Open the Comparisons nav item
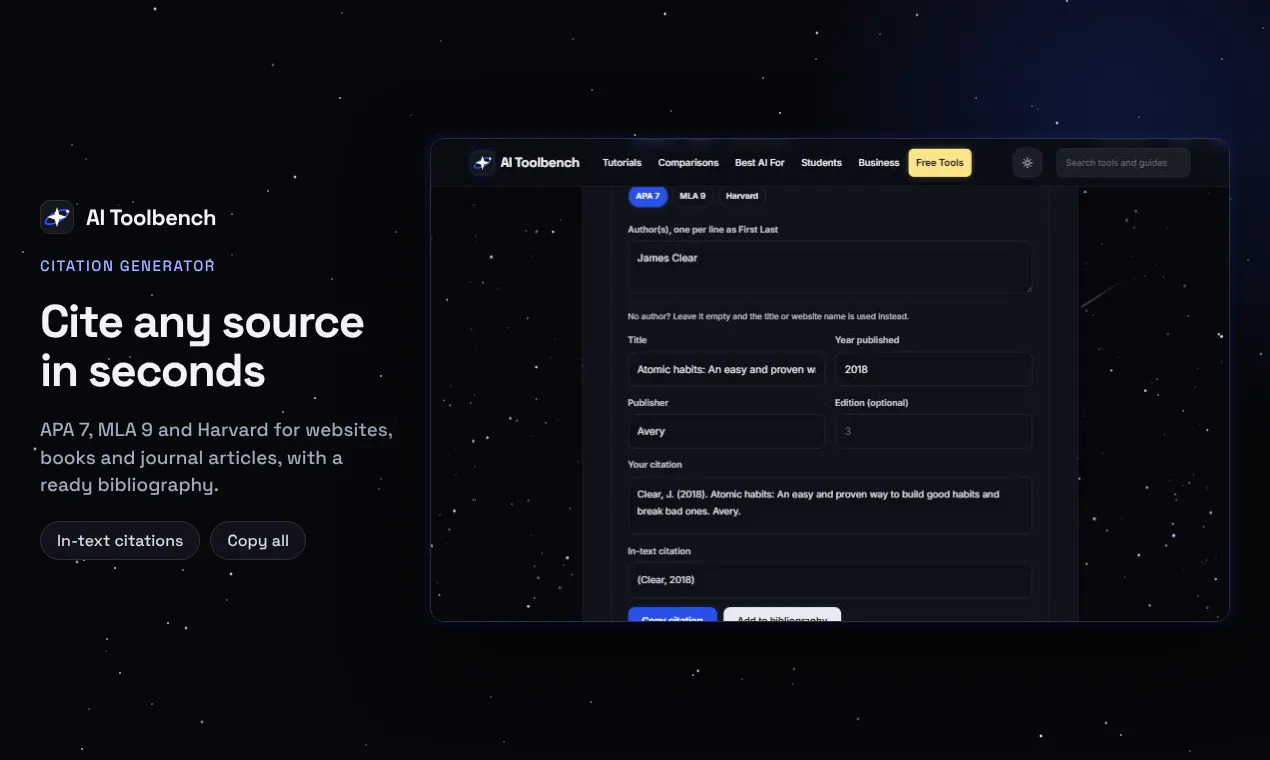The image size is (1270, 760). pos(688,162)
